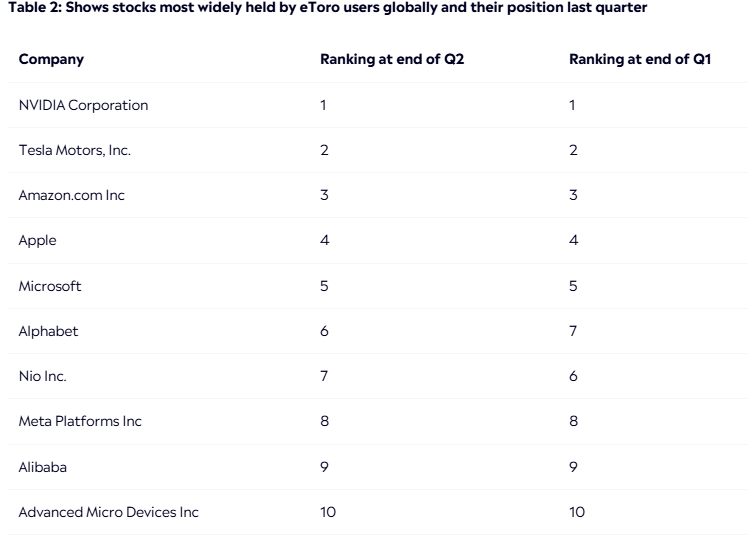
Task: Click the Microsoft company name
Action: [50, 286]
